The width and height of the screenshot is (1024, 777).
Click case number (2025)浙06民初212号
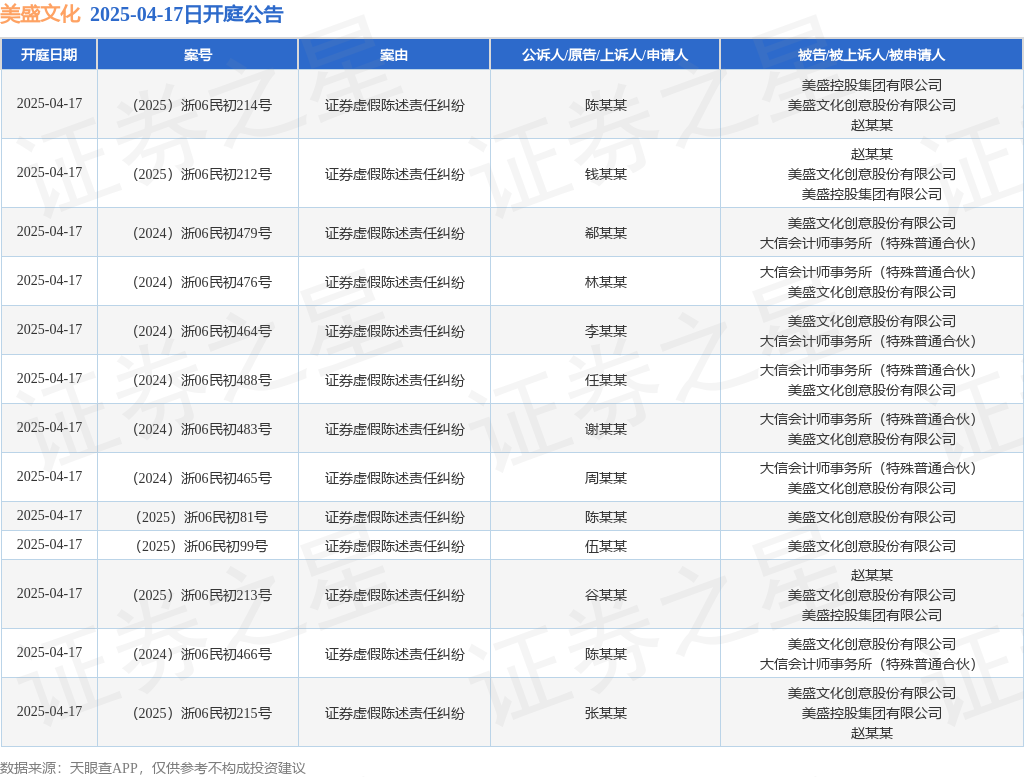click(x=202, y=174)
